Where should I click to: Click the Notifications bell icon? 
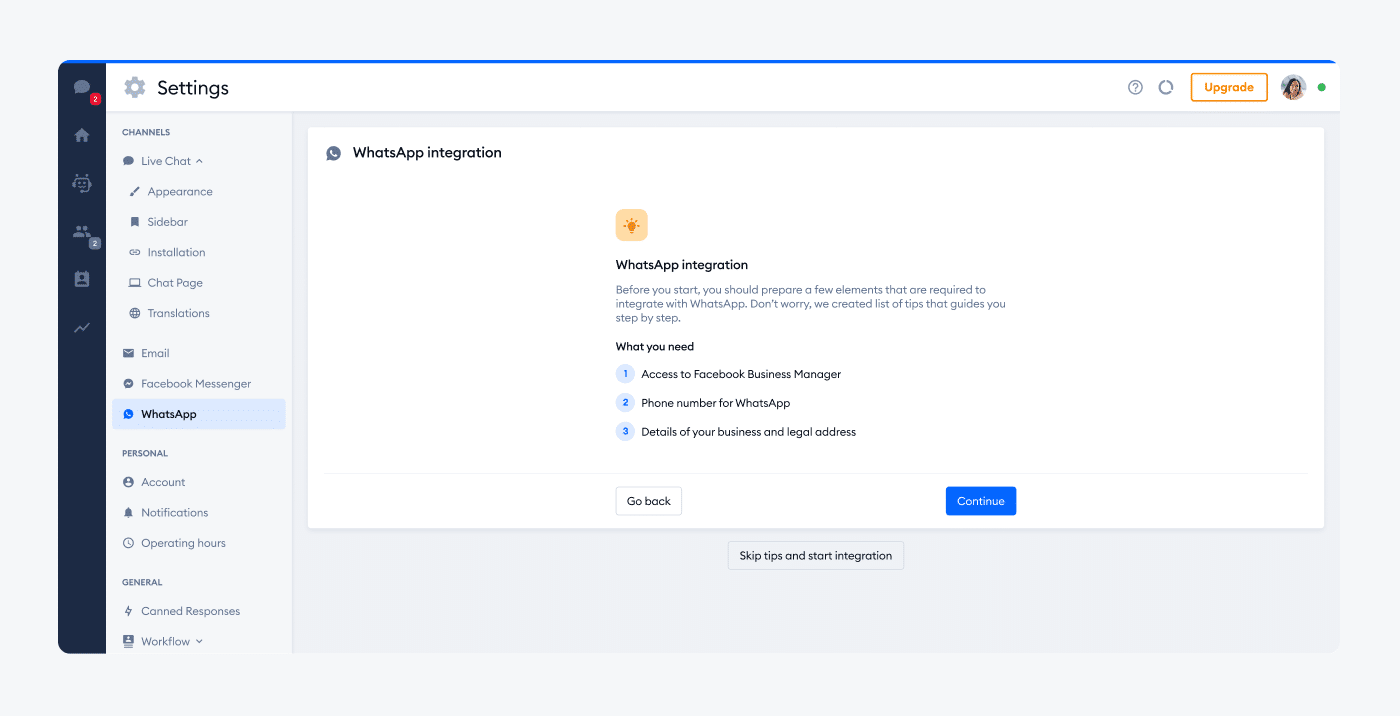tap(128, 513)
